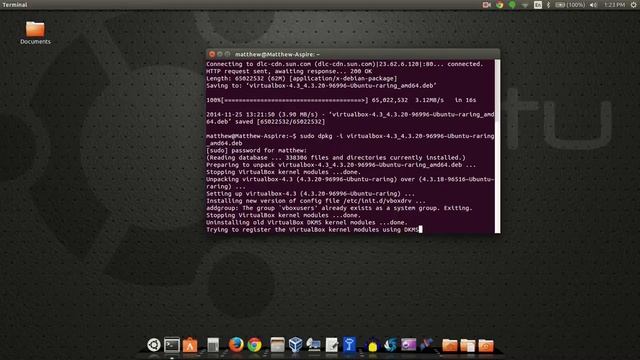Click the Chrome indicator in the top panel
The image size is (640, 360).
point(500,5)
